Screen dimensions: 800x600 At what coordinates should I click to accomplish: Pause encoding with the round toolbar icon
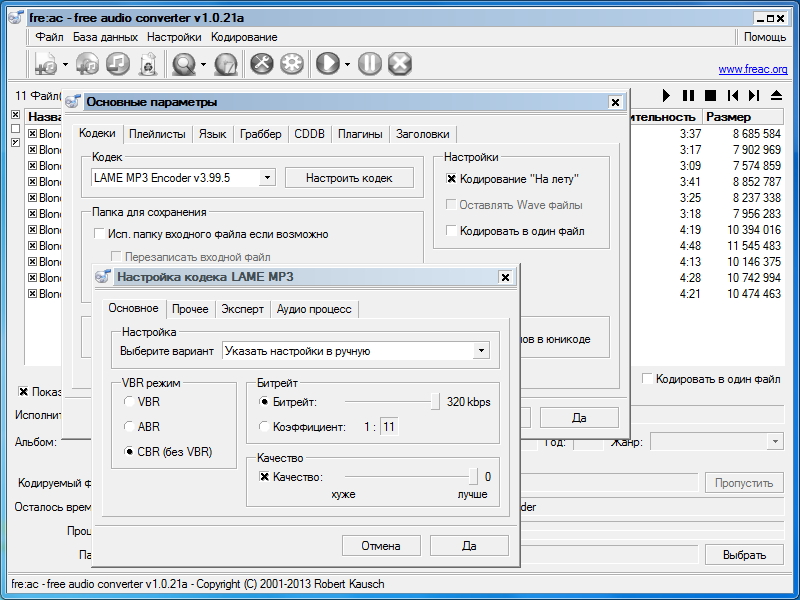370,64
